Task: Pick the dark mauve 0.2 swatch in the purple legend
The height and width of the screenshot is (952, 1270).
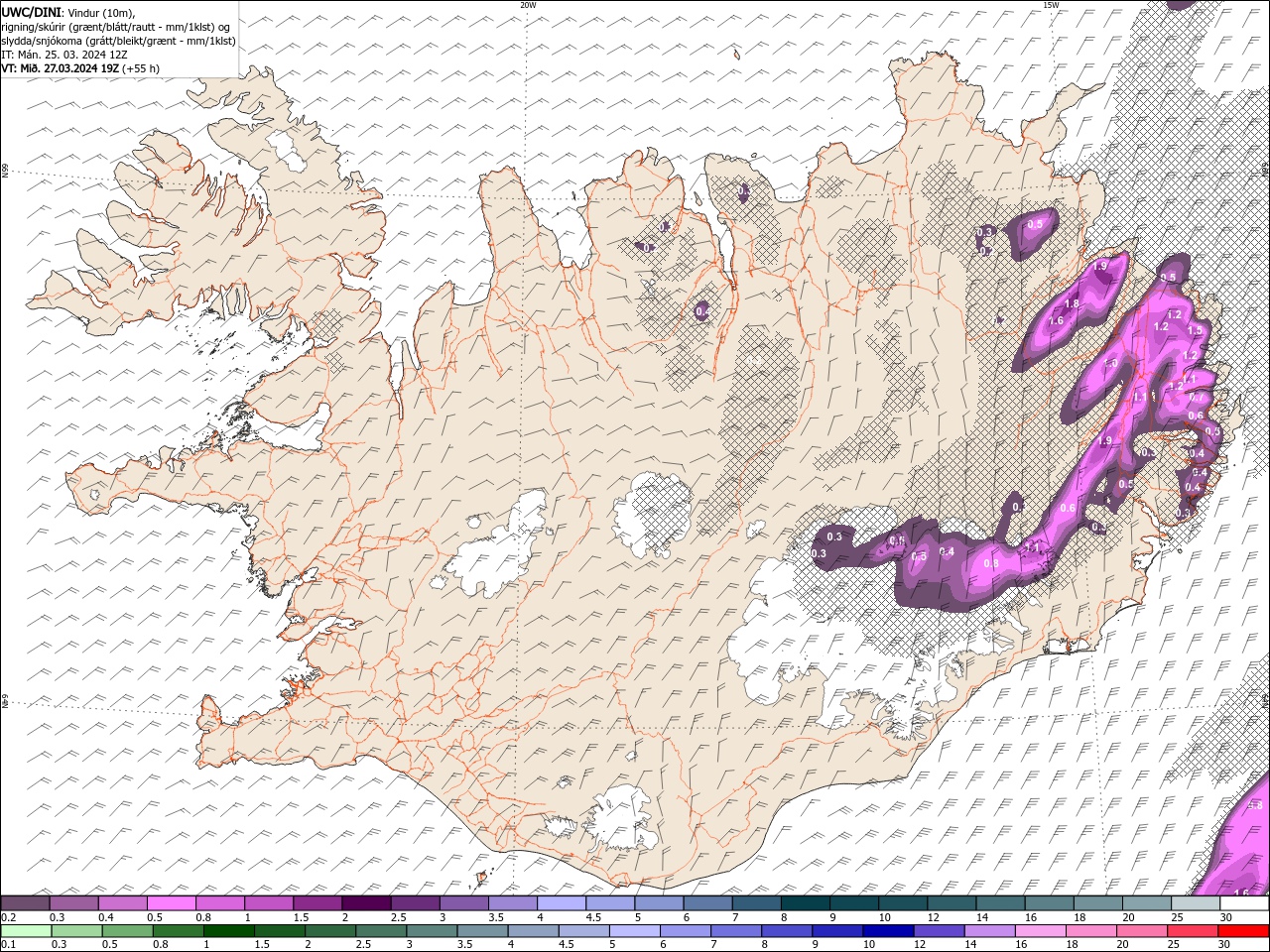Action: (x=25, y=902)
